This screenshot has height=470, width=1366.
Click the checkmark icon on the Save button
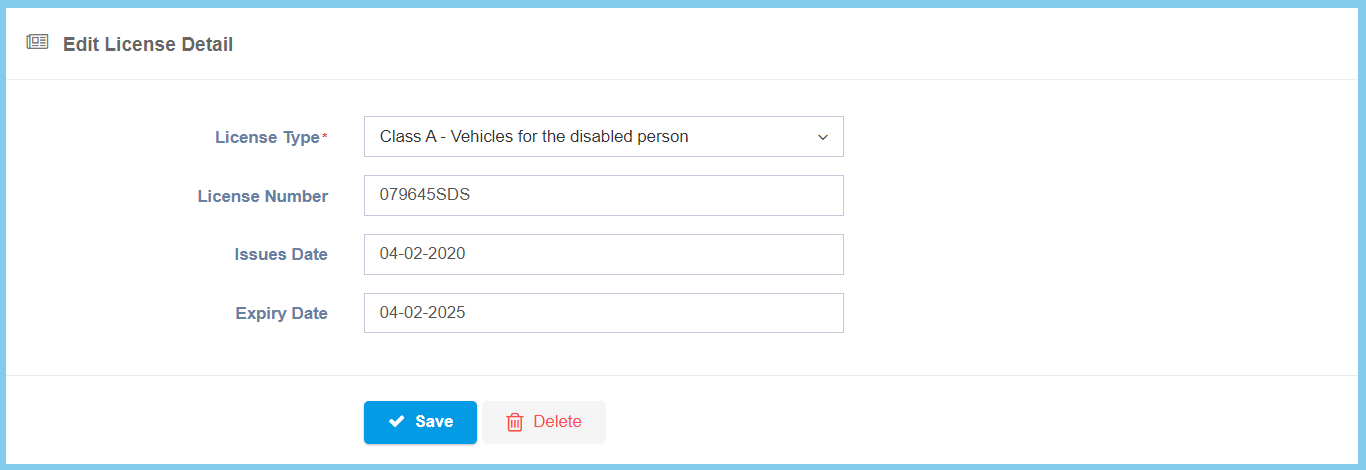[396, 422]
